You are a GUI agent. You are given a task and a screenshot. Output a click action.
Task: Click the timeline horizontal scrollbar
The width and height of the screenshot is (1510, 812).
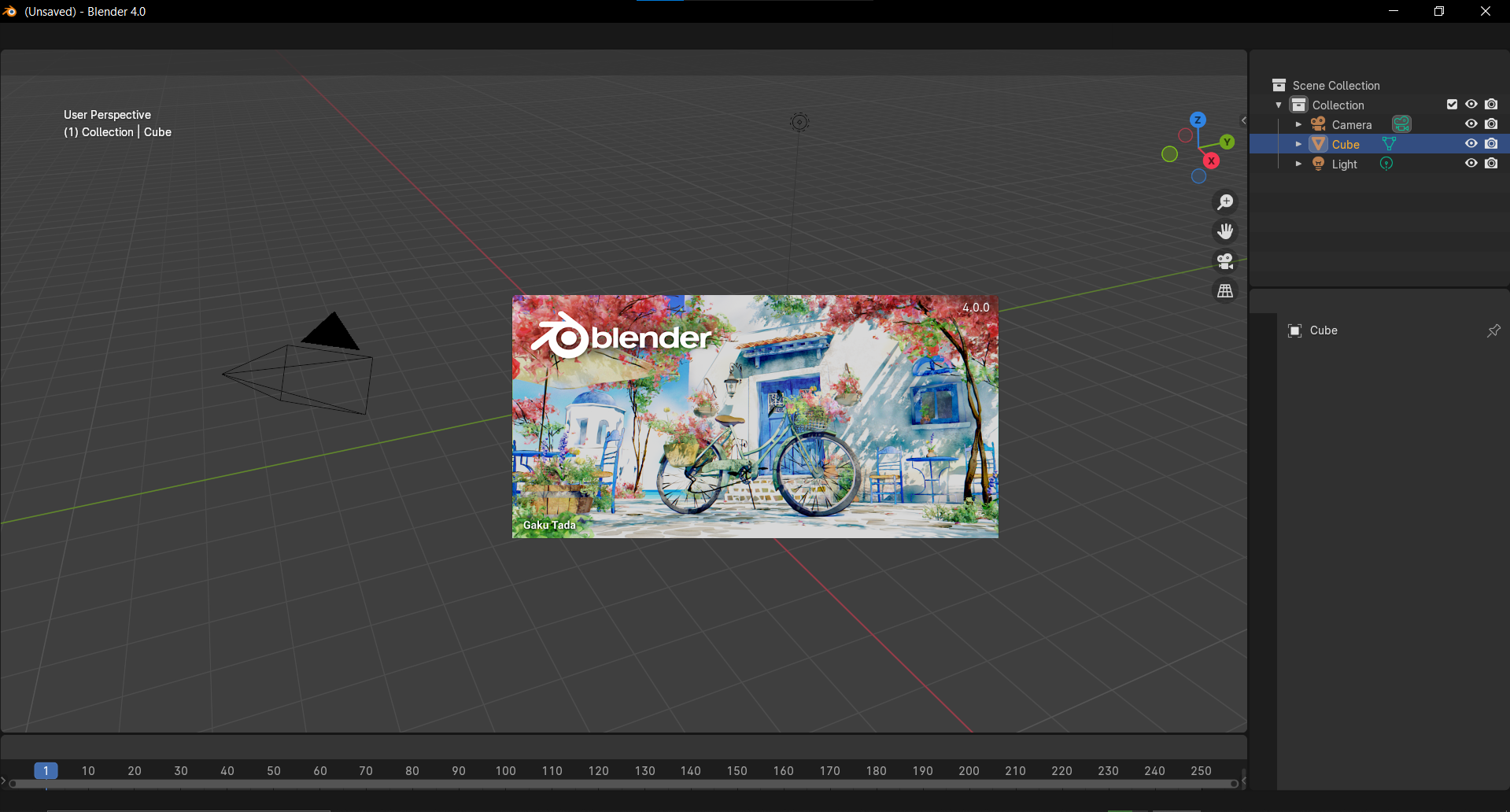(625, 784)
